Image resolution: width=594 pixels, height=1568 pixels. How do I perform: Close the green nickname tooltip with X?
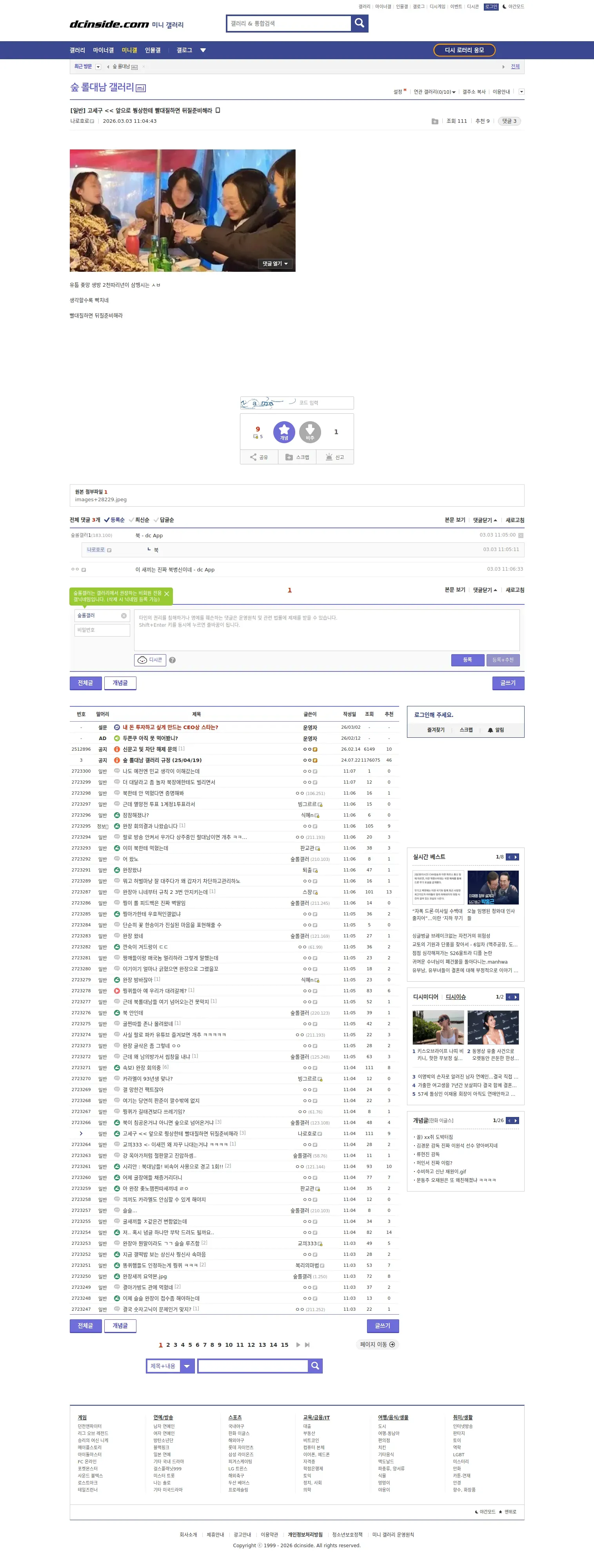[x=167, y=593]
